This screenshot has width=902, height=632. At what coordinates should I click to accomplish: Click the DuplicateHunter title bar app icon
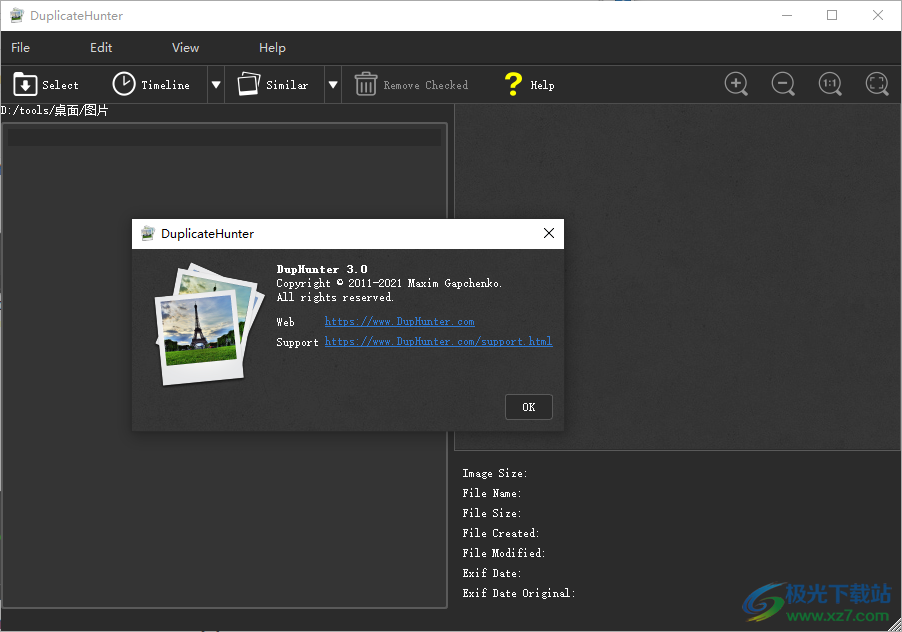(17, 16)
